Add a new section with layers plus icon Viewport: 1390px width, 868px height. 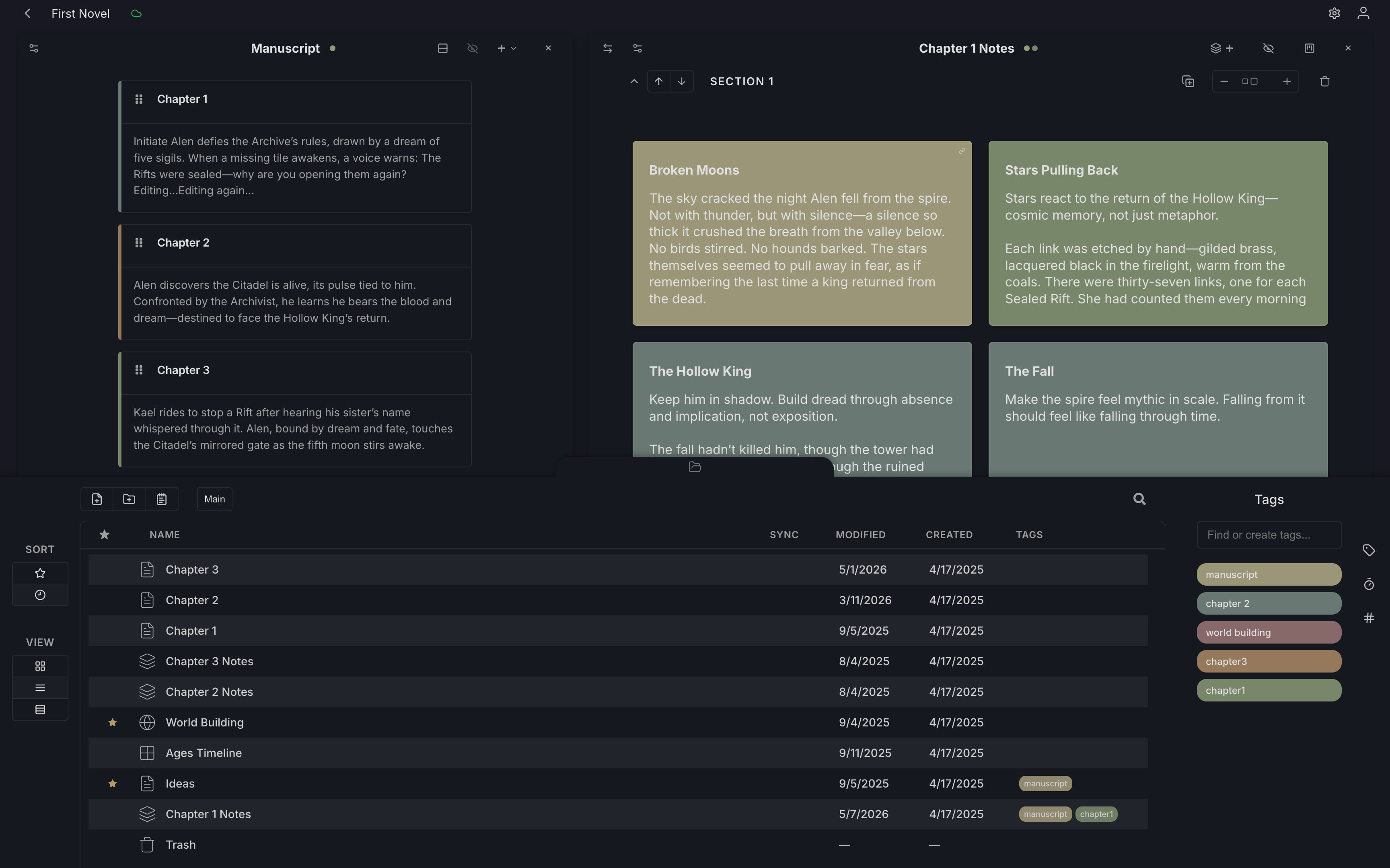[x=1221, y=48]
